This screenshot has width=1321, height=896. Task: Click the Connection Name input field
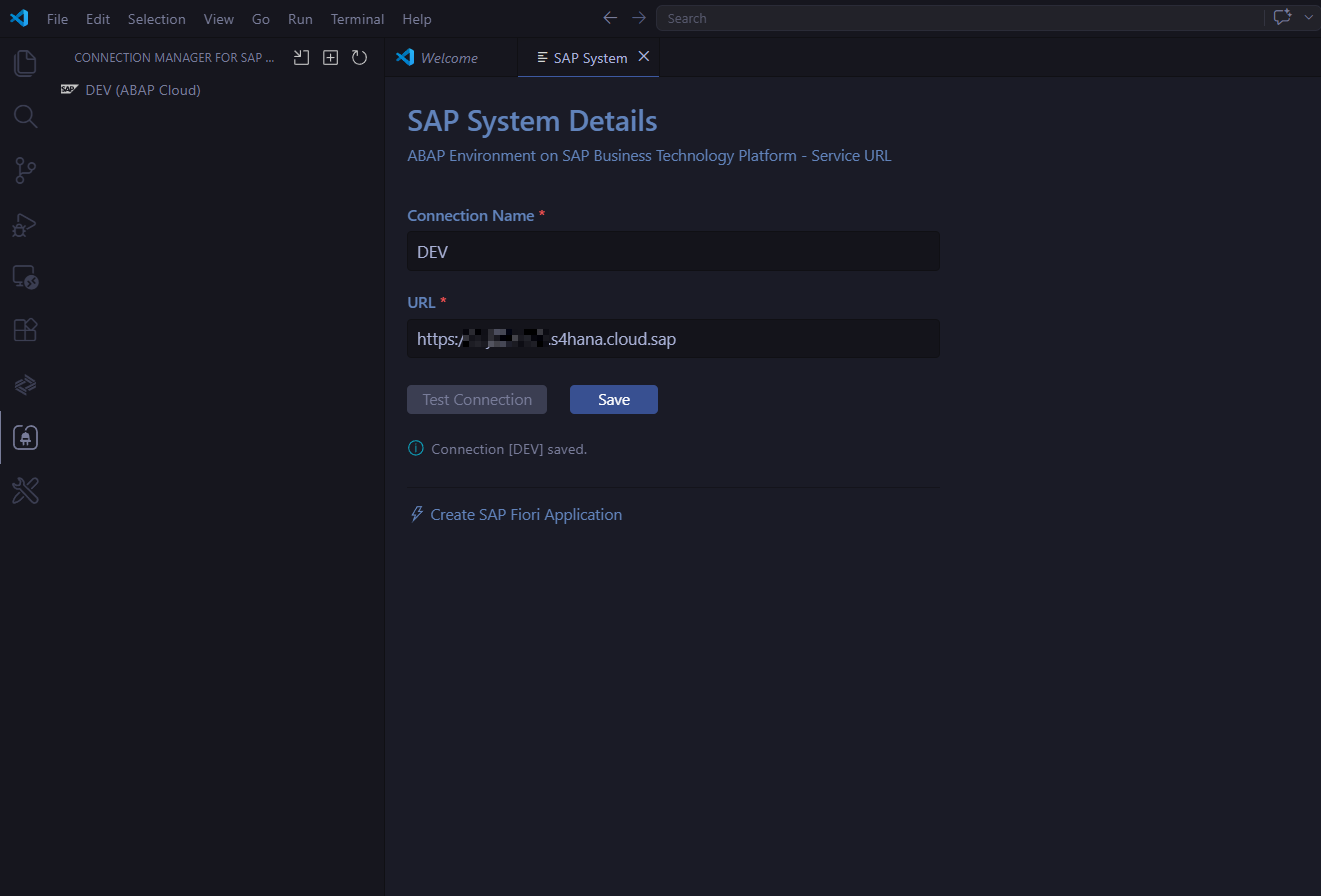(673, 252)
